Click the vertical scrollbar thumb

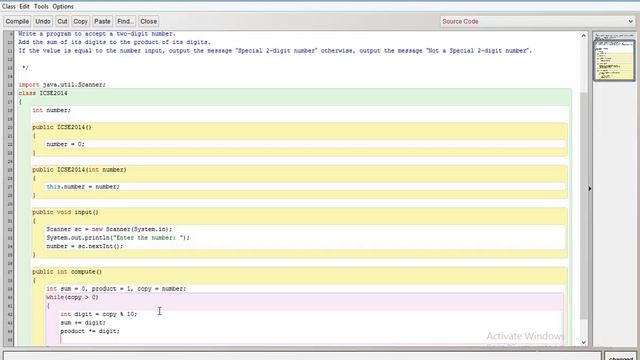[x=584, y=205]
